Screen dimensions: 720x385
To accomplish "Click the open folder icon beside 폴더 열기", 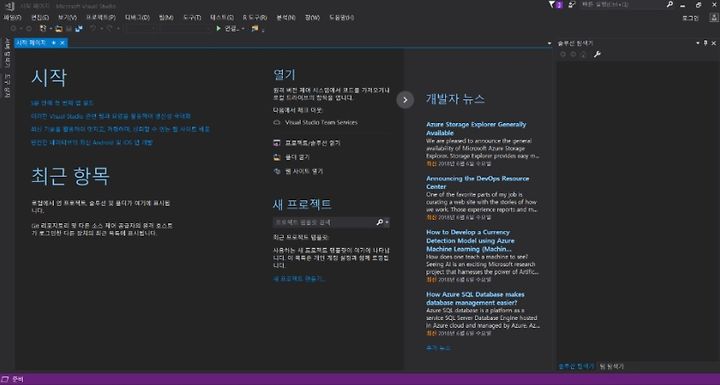I will click(x=277, y=157).
